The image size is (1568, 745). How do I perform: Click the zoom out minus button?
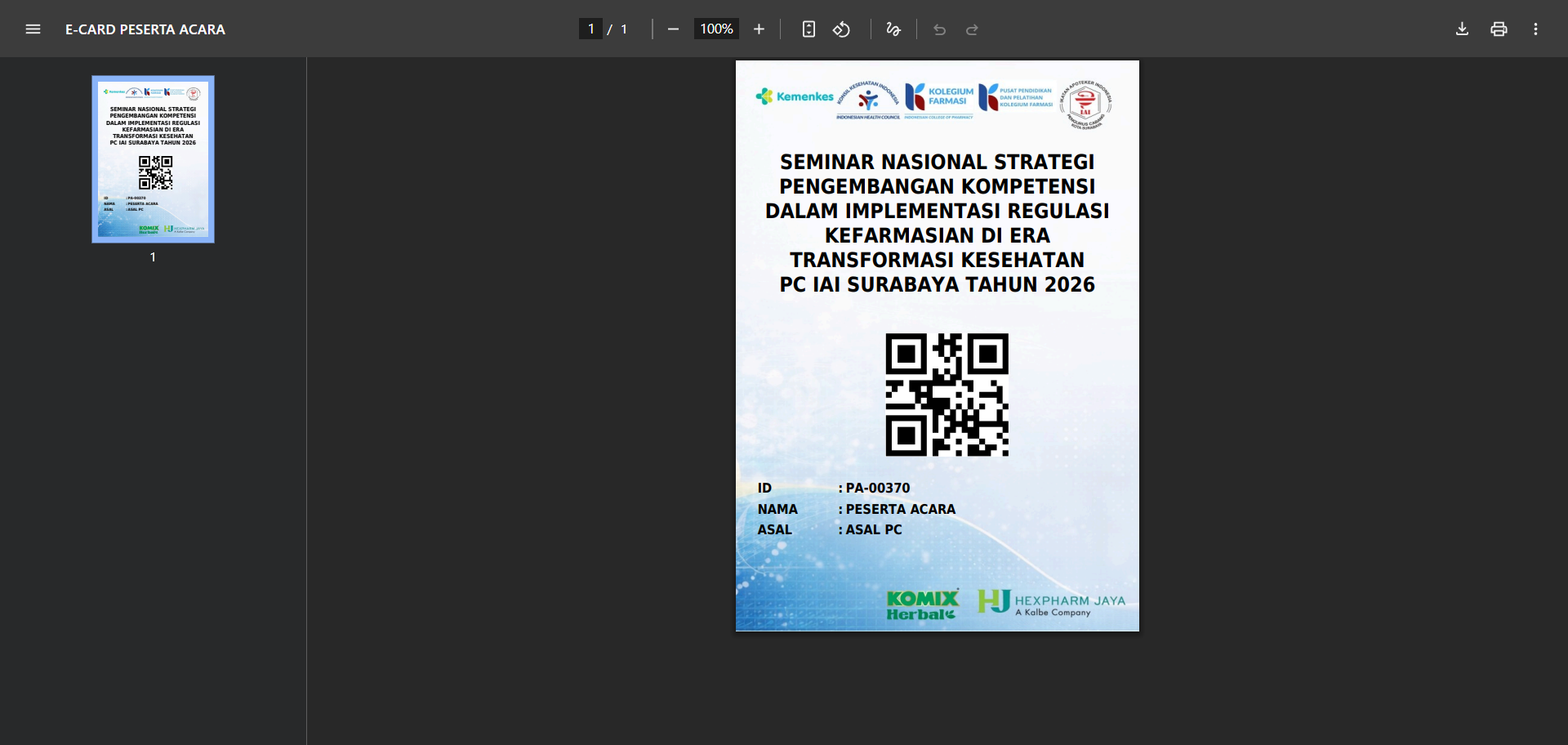point(673,29)
